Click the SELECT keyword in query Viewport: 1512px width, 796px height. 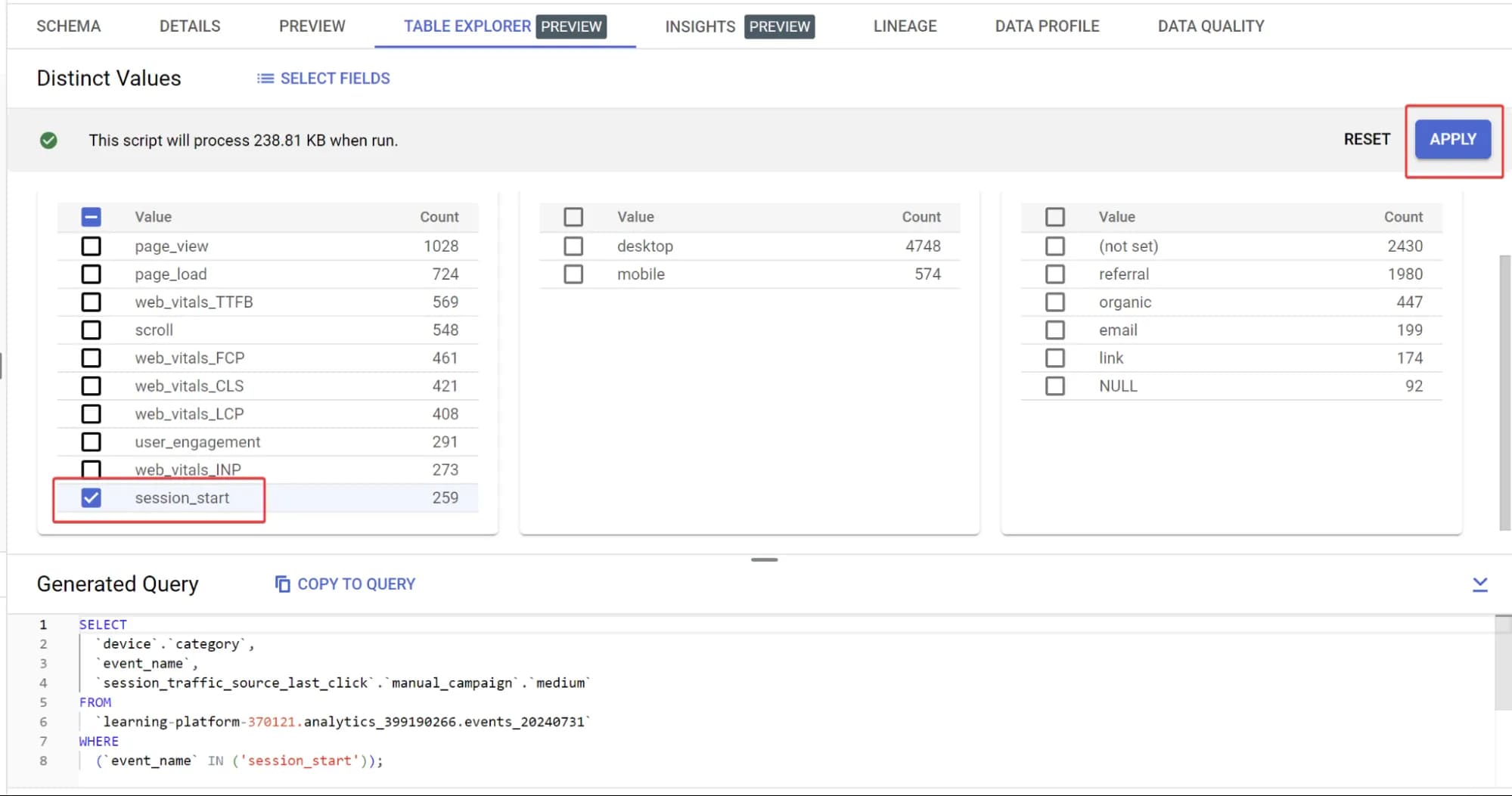pyautogui.click(x=103, y=624)
